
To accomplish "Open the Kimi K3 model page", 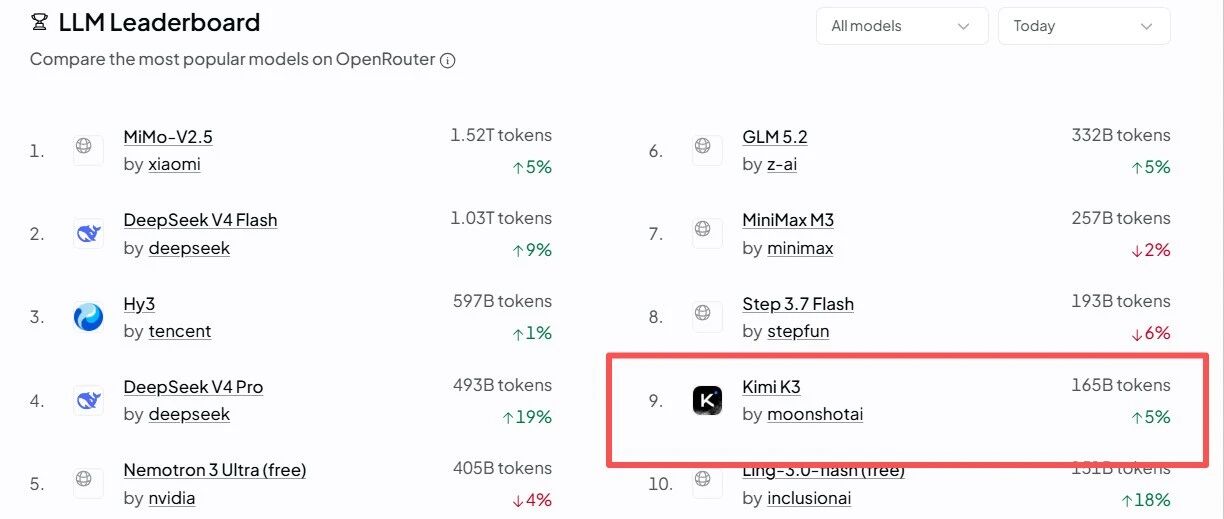I will point(771,387).
